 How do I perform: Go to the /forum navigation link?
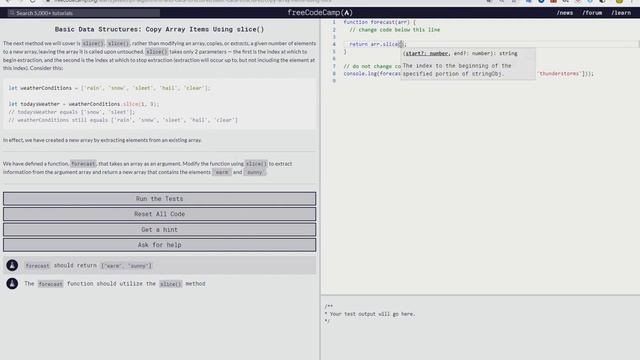coord(592,13)
